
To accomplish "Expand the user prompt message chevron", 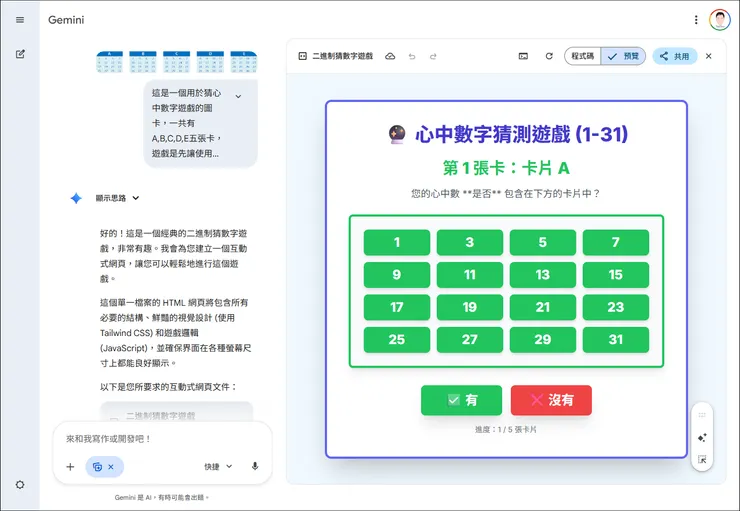I will [x=238, y=96].
